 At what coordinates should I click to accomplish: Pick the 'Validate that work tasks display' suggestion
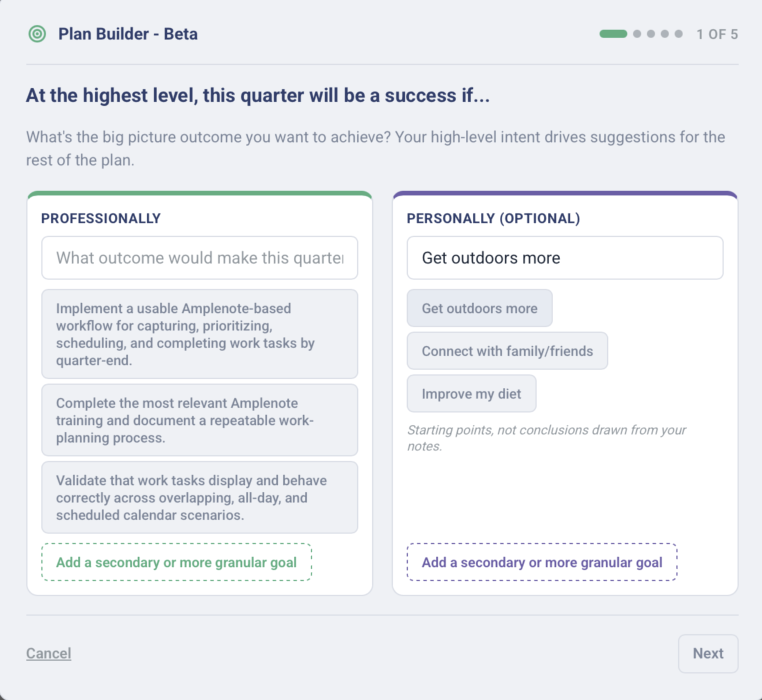200,497
